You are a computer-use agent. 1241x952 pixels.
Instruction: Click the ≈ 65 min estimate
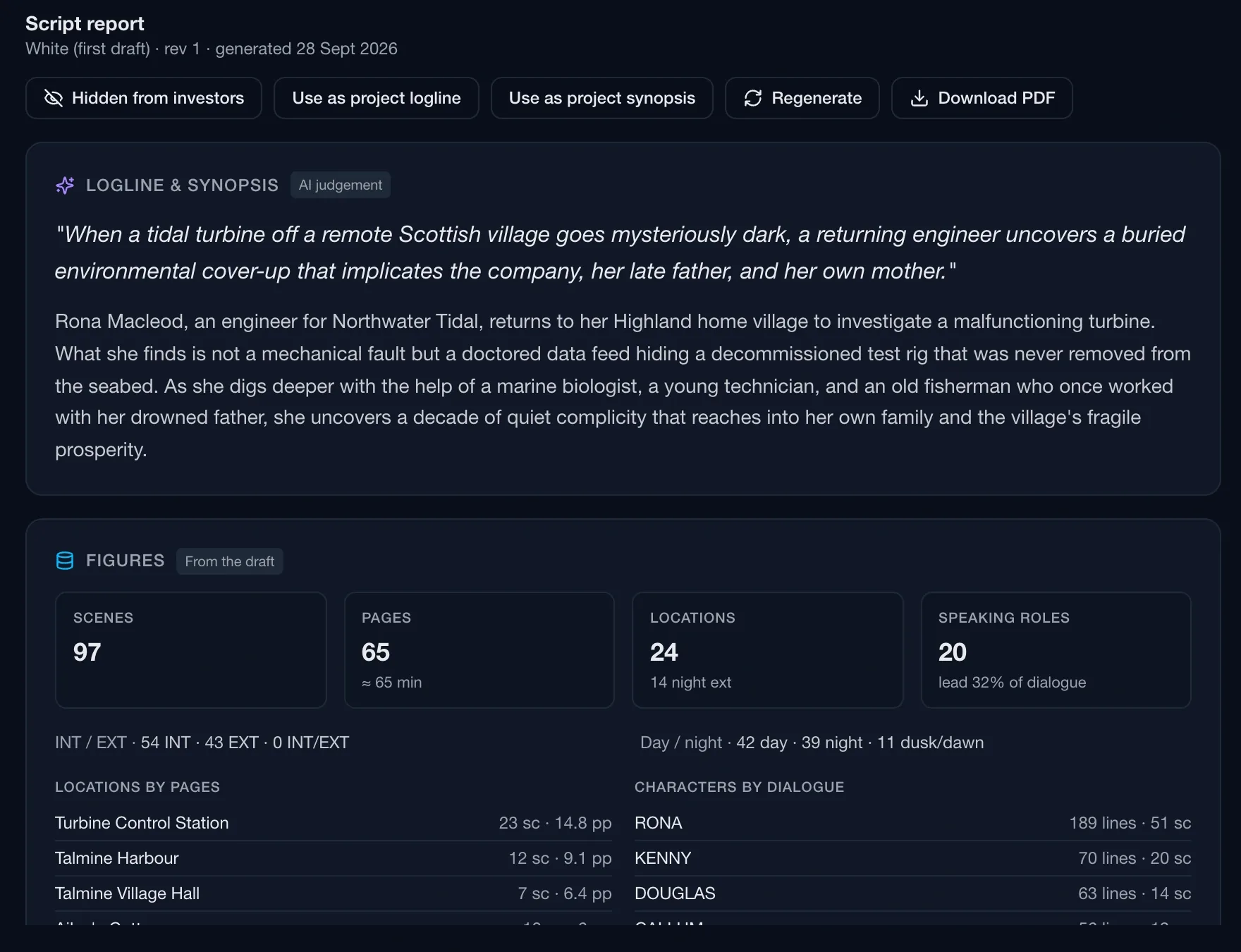click(392, 682)
